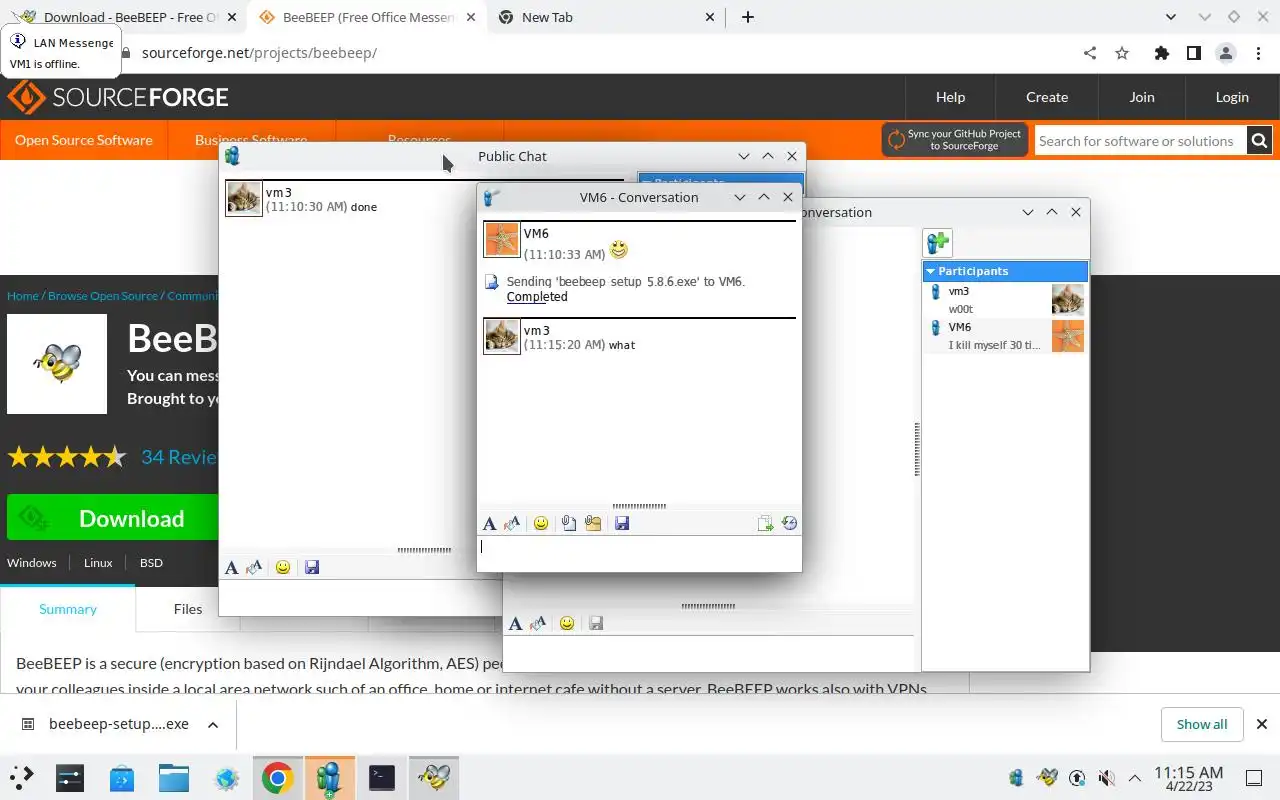Click the add participants icon with green plus
This screenshot has height=800, width=1280.
click(x=938, y=242)
